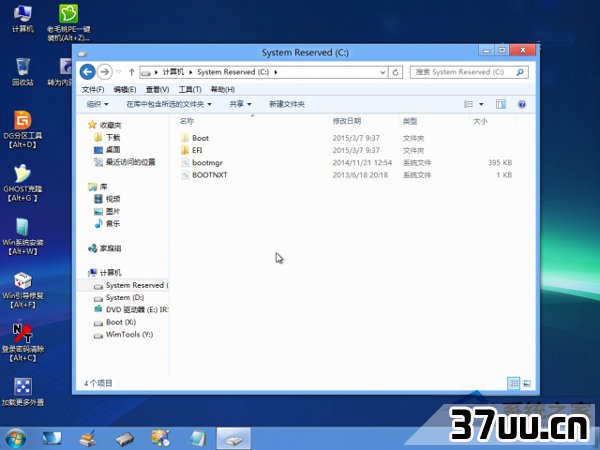Launch DG partition tool desktop icon
The height and width of the screenshot is (450, 600).
tap(23, 129)
